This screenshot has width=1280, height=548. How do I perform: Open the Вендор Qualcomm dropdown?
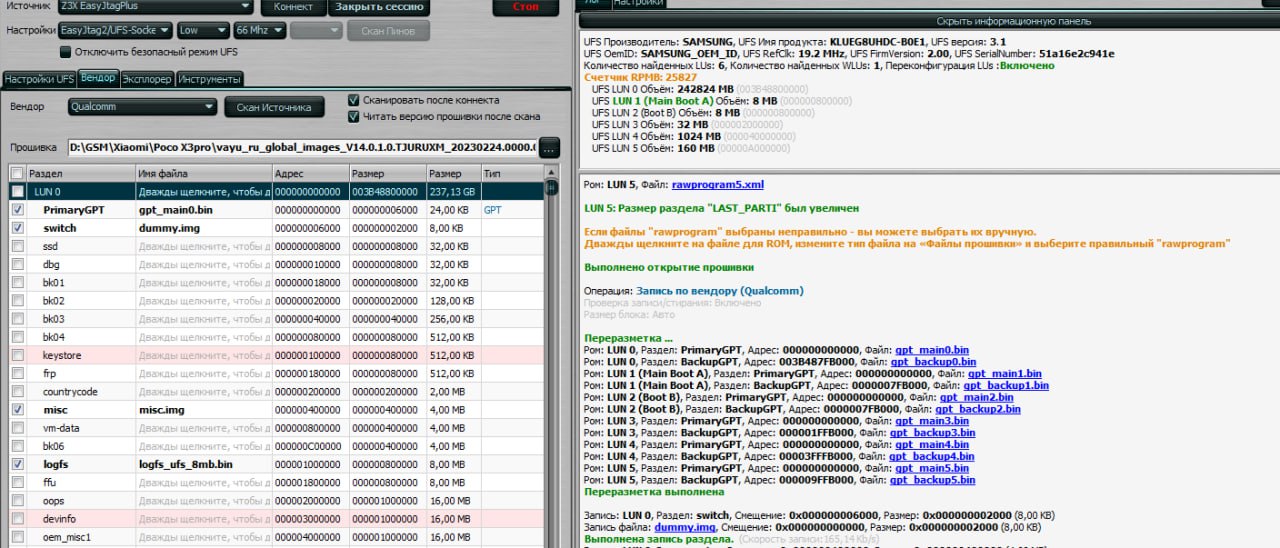point(143,107)
